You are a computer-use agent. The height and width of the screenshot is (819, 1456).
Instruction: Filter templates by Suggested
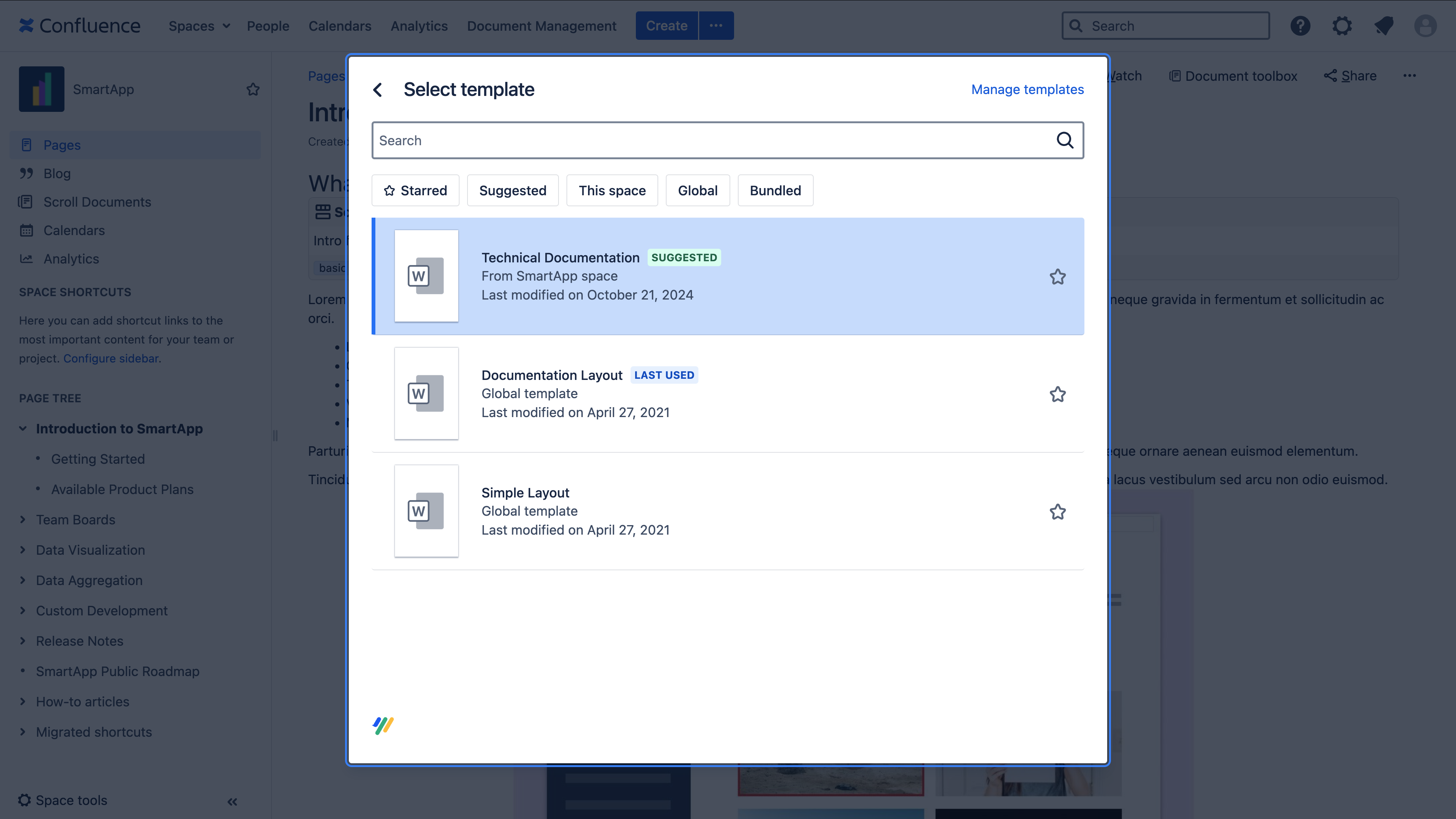point(513,190)
